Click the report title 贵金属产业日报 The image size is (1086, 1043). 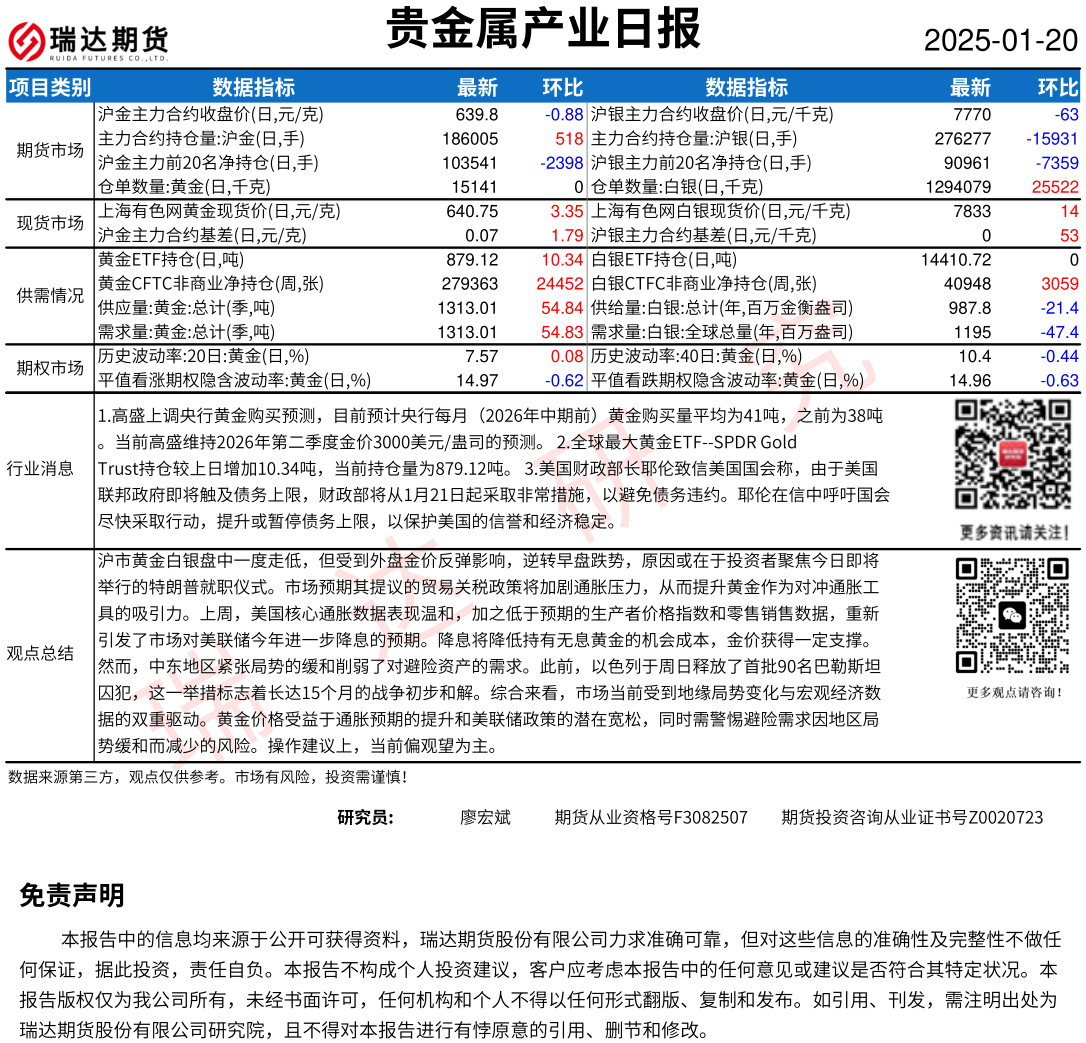click(x=543, y=29)
